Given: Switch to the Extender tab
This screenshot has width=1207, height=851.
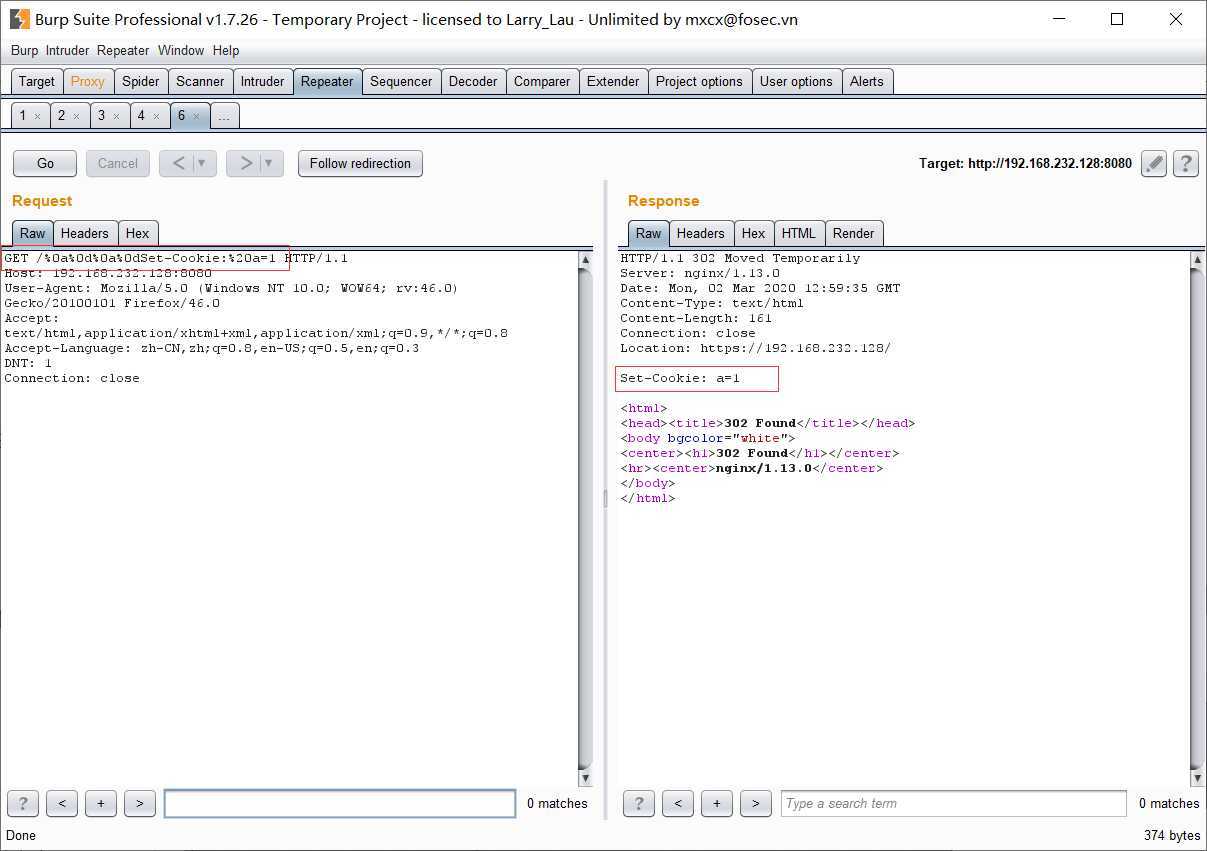Looking at the screenshot, I should click(x=613, y=82).
